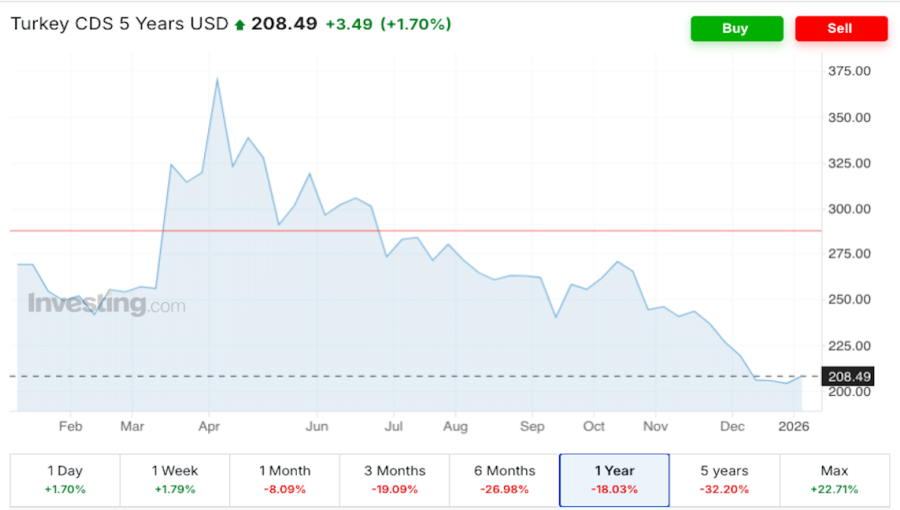The height and width of the screenshot is (510, 900).
Task: Click the 2026 marker on the time axis
Action: (x=795, y=426)
